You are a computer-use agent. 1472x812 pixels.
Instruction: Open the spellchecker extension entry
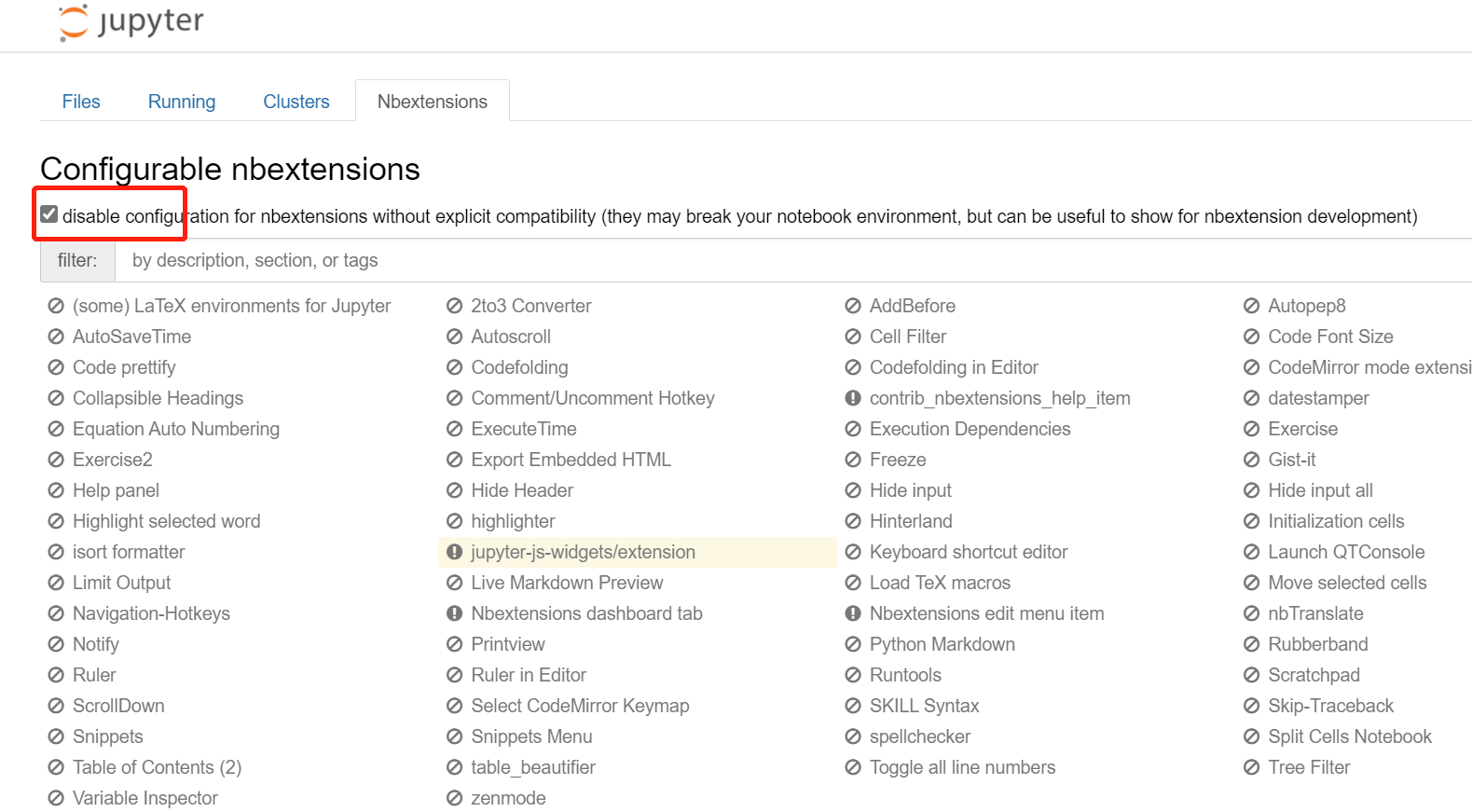click(x=921, y=736)
